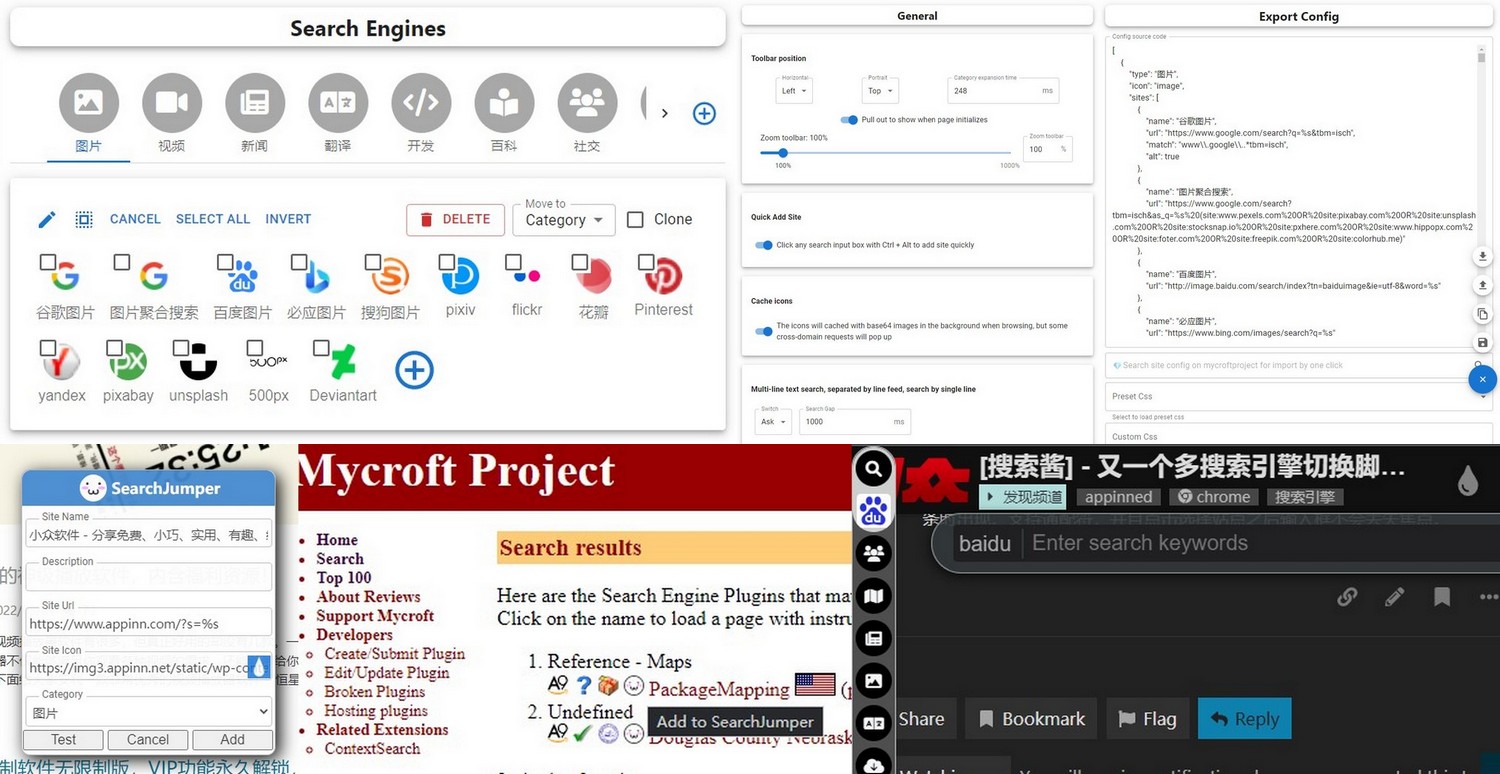
Task: Click the Add button in SearchJumper dialog
Action: point(232,740)
